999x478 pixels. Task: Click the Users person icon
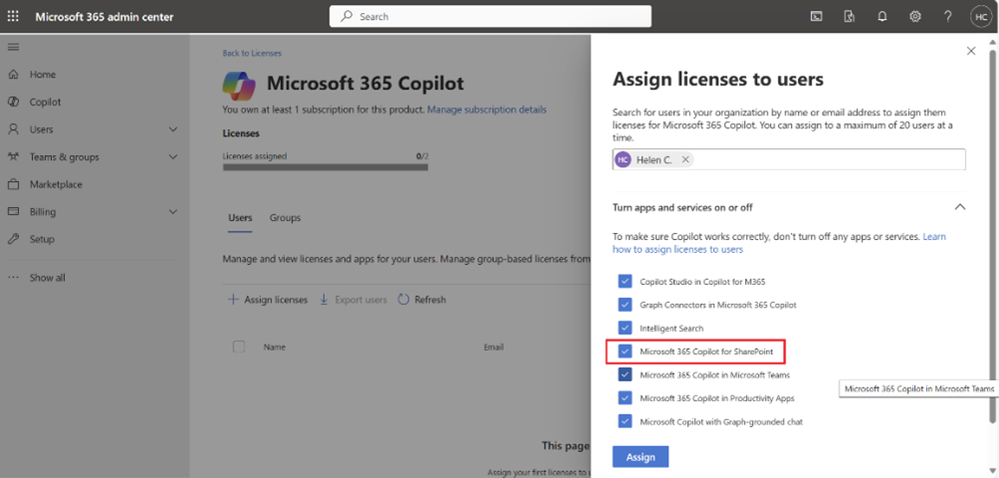[x=13, y=129]
